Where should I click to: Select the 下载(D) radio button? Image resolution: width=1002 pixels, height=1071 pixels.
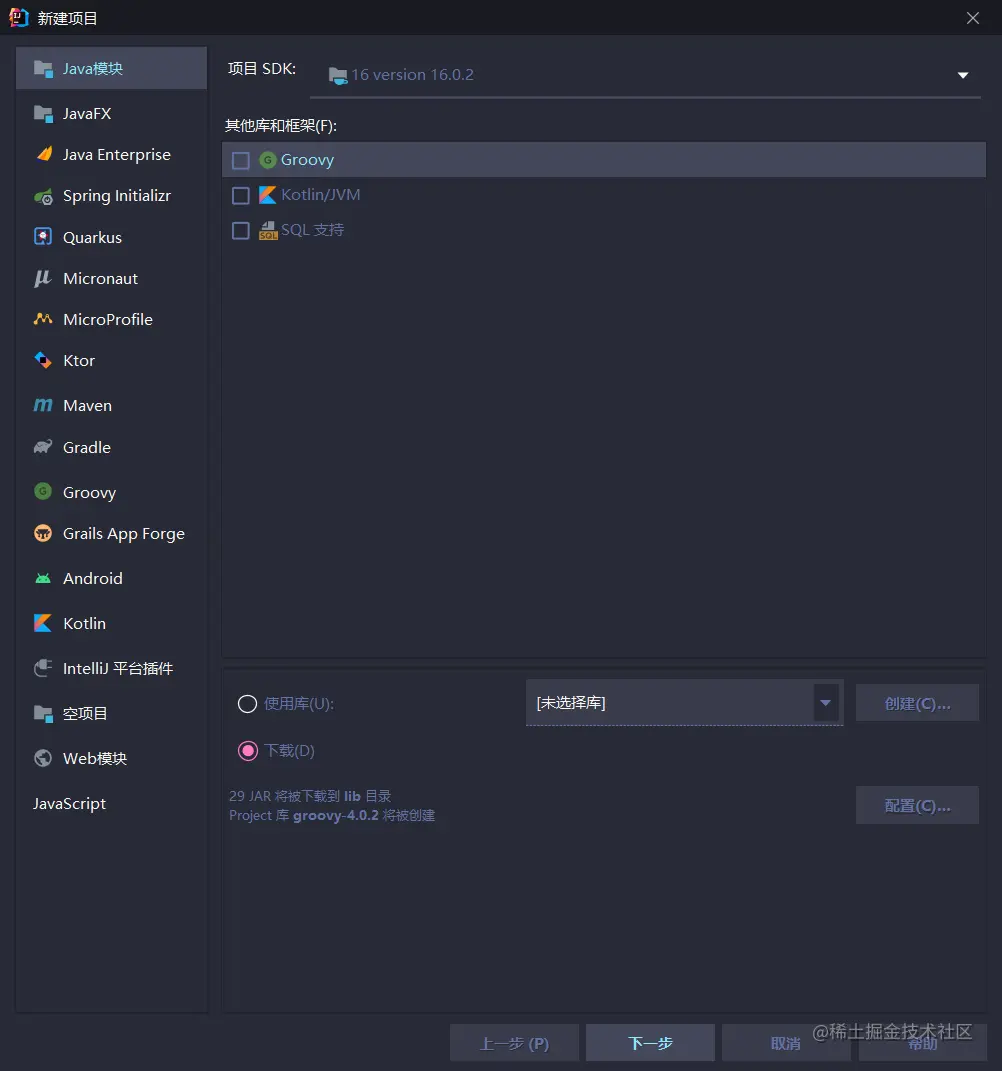click(247, 751)
